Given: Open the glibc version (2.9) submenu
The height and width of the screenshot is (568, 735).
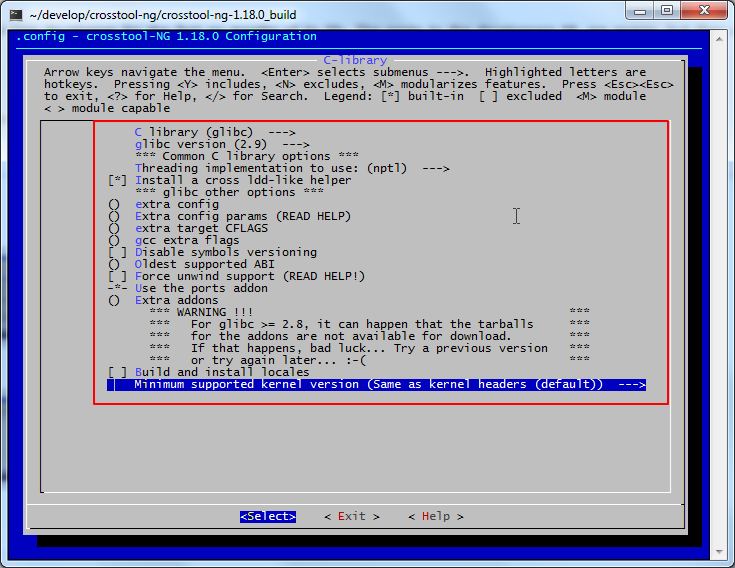Looking at the screenshot, I should (x=222, y=144).
